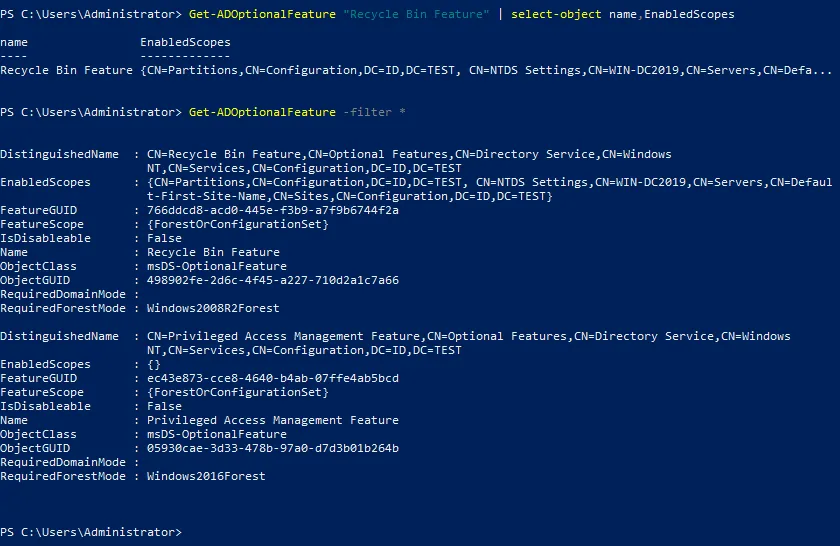The image size is (840, 546).
Task: Click the Recycle Bin Feature table row
Action: [x=66, y=71]
